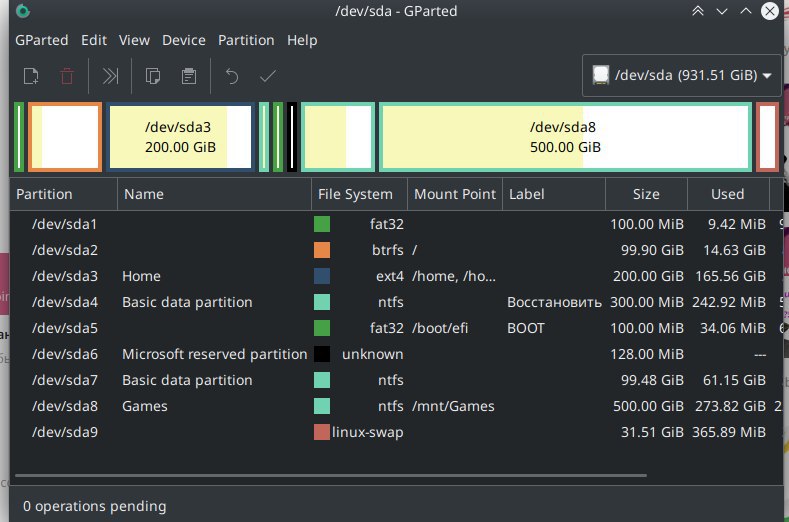Viewport: 789px width, 522px height.
Task: Click the GParted app icon in title bar
Action: click(x=23, y=11)
